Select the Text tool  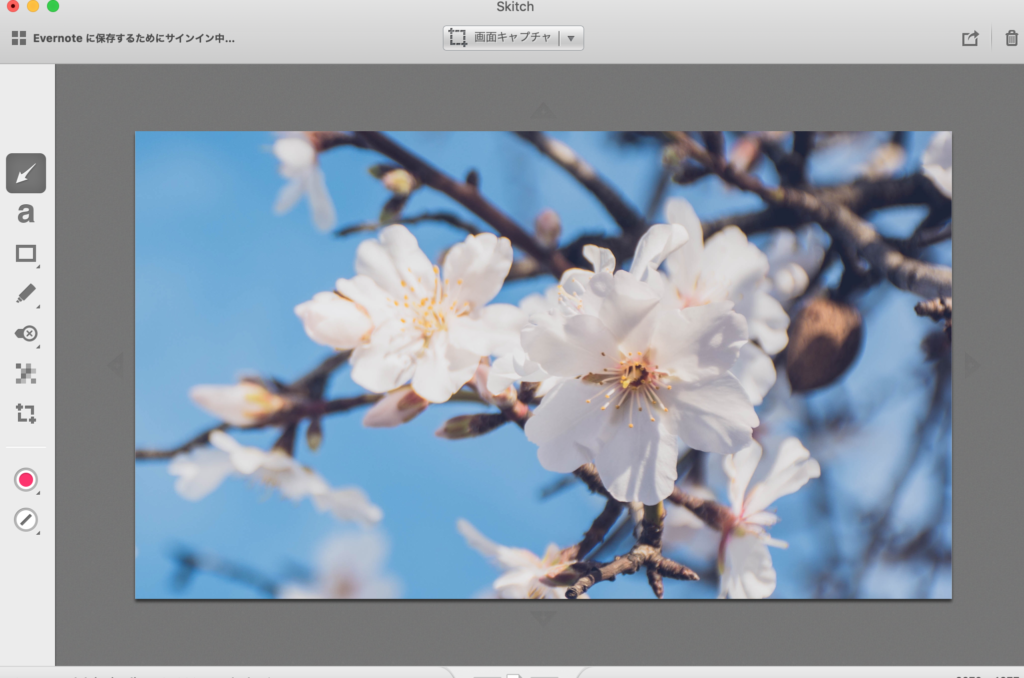click(26, 213)
